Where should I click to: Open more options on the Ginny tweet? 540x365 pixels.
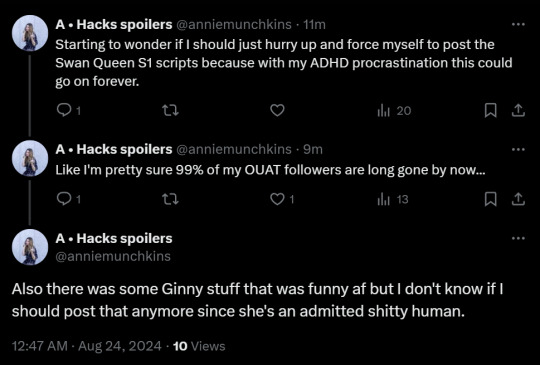pyautogui.click(x=518, y=238)
